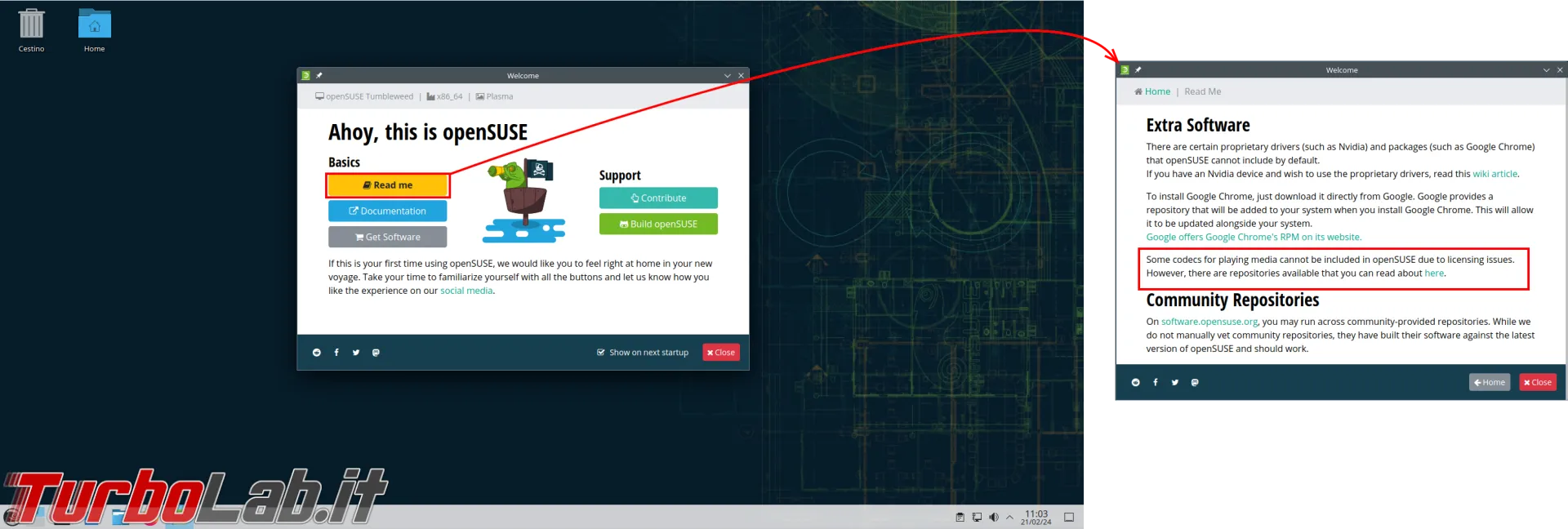The height and width of the screenshot is (529, 1568).
Task: Open the network icon in system tray
Action: (977, 517)
